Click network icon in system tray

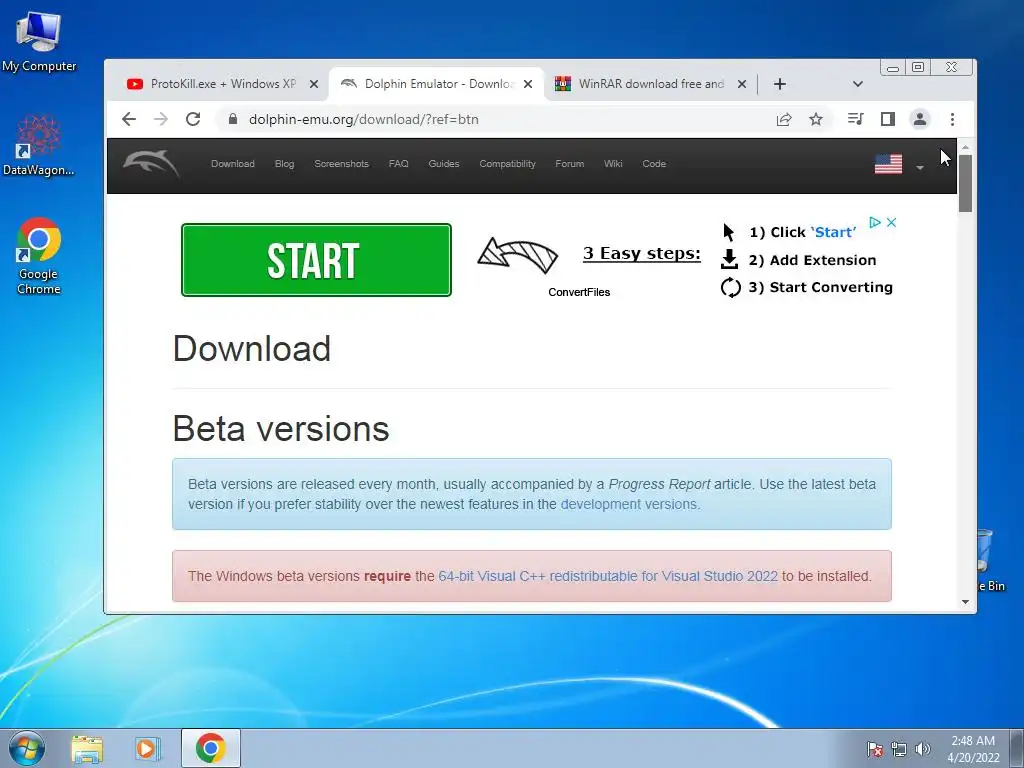point(899,749)
